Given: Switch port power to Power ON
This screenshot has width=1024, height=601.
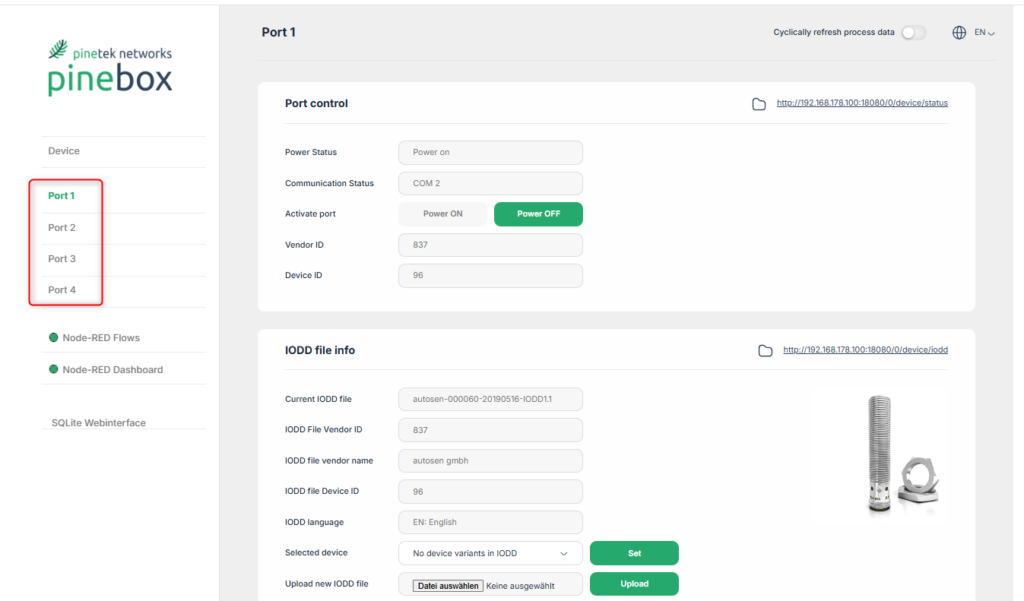Looking at the screenshot, I should [442, 214].
